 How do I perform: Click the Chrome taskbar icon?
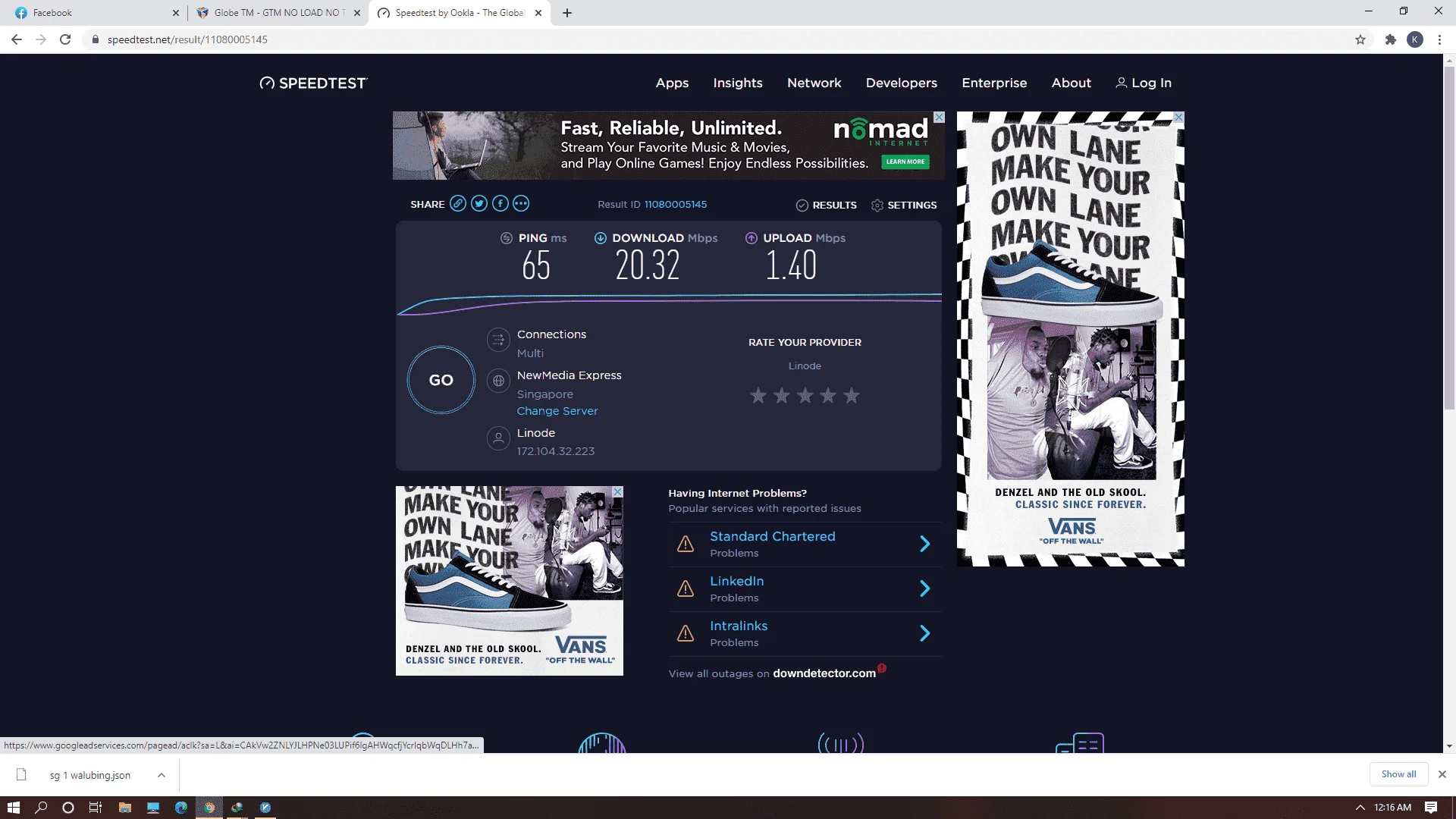click(x=209, y=808)
